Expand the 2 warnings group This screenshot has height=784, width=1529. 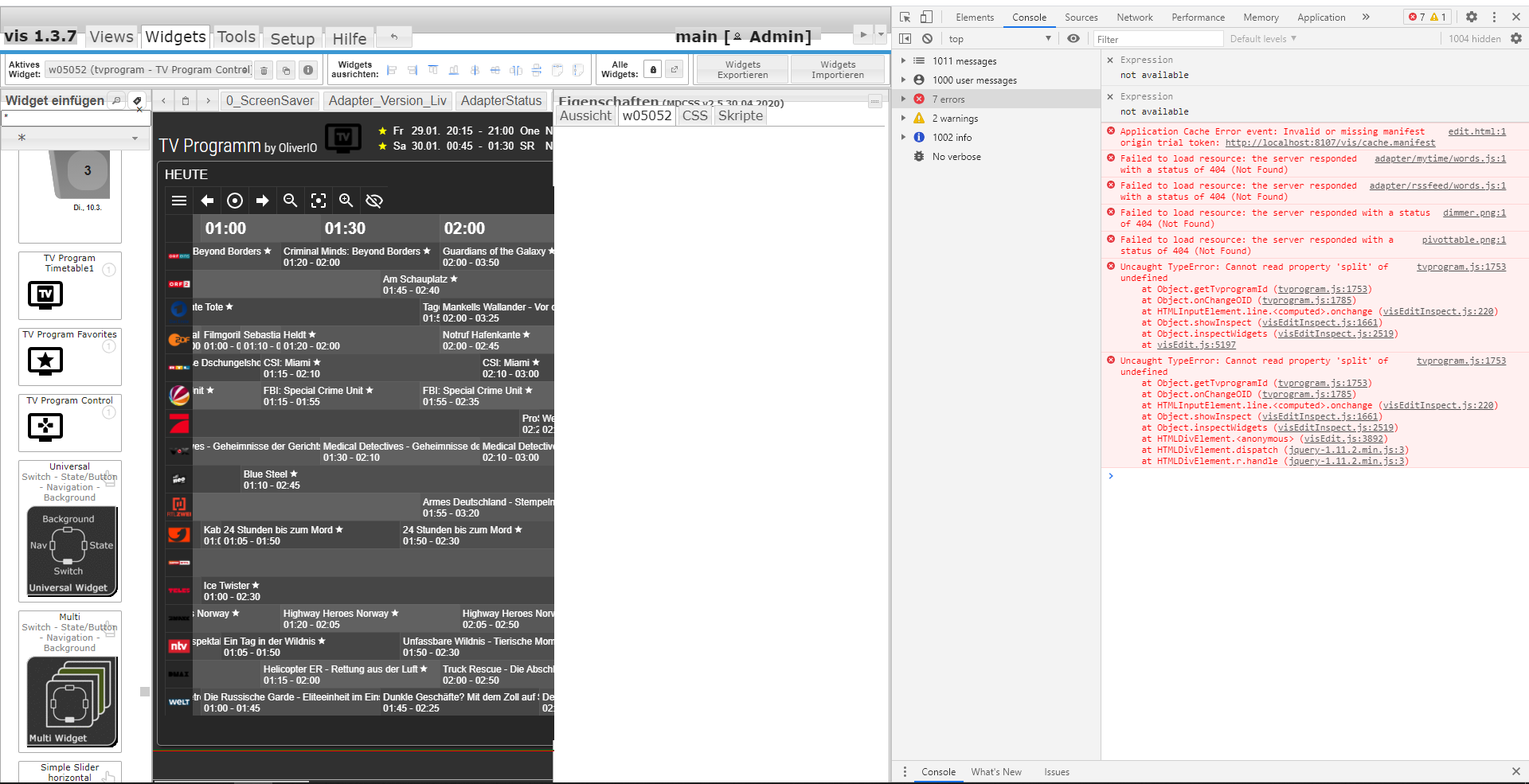pyautogui.click(x=903, y=119)
